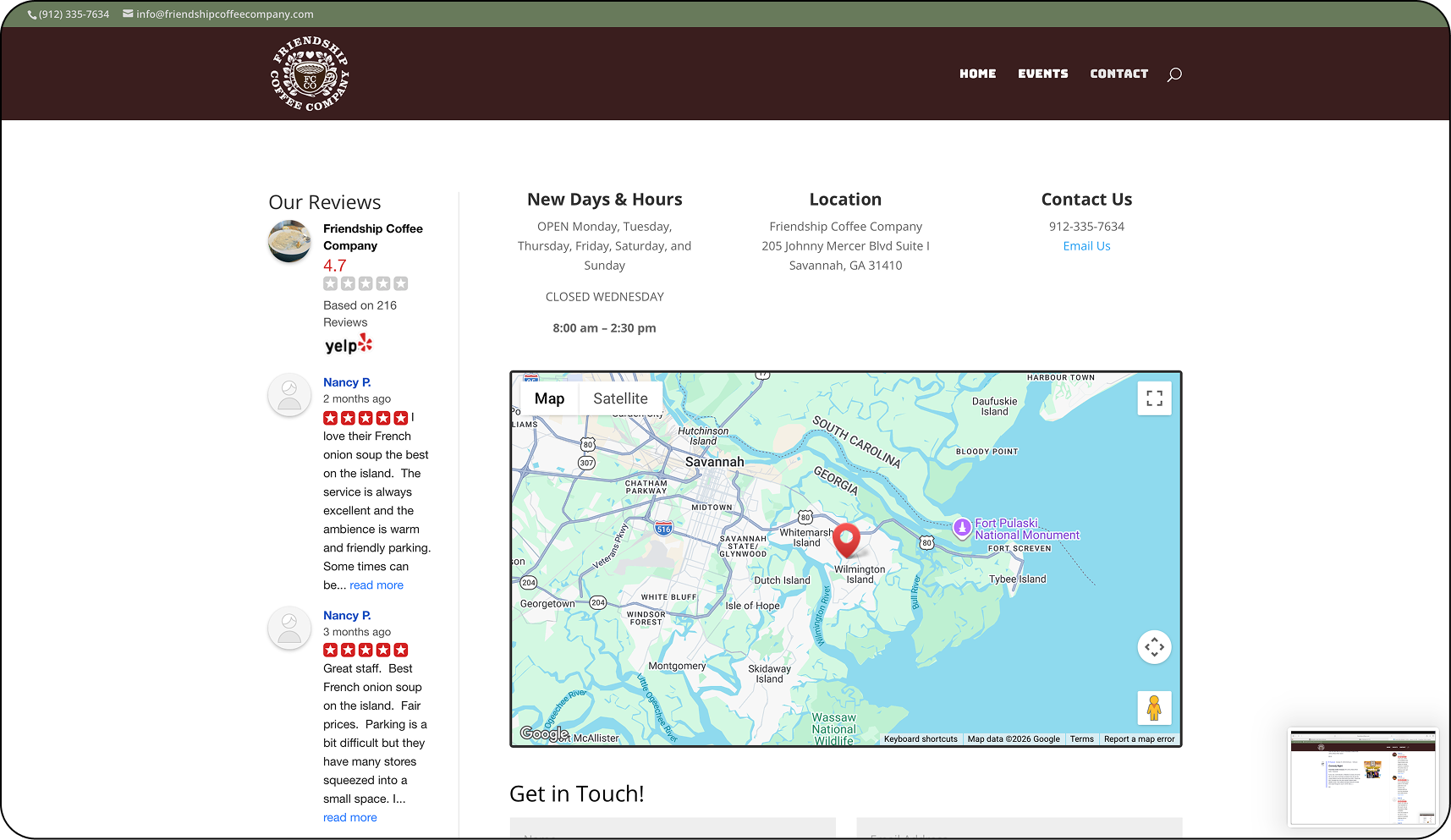Open the search magnifier icon in header
Screen dimensions: 1451x840
coord(1174,74)
